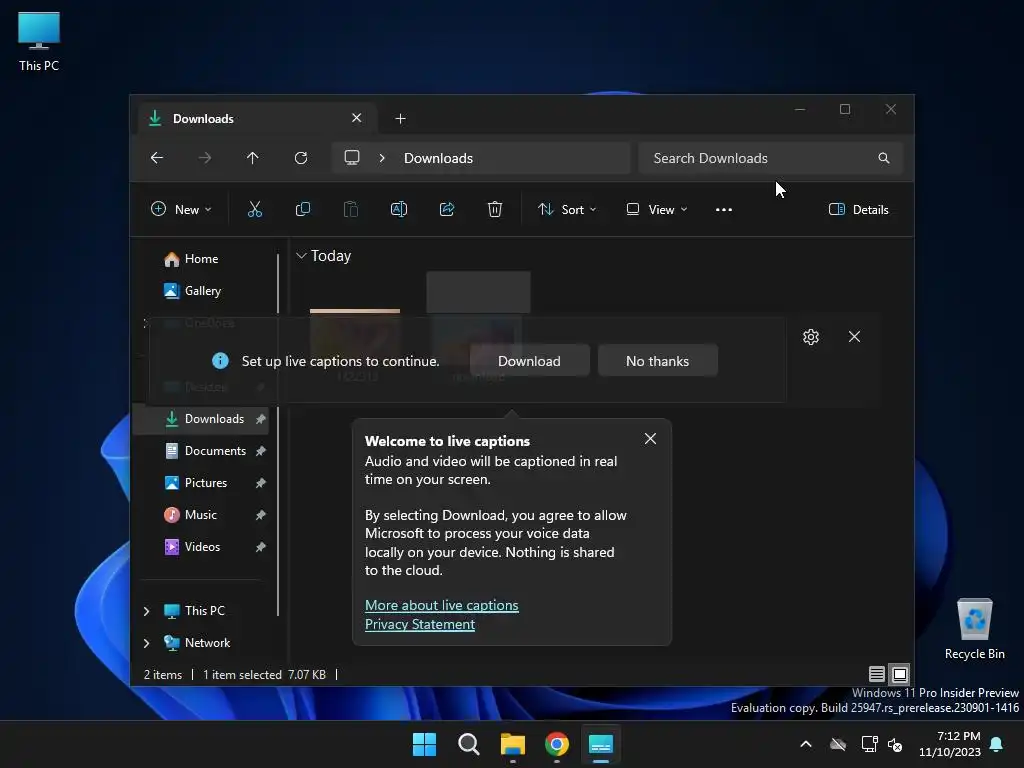Screen dimensions: 1024x768
Task: Expand Network in sidebar
Action: click(x=146, y=643)
